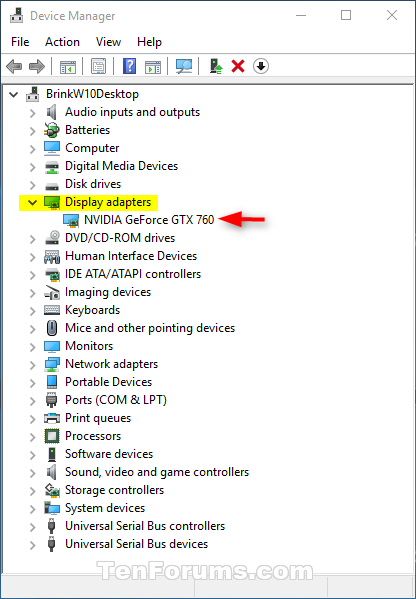Expand Sound, video and game controllers
Screen dimensions: 416x599
coord(32,473)
